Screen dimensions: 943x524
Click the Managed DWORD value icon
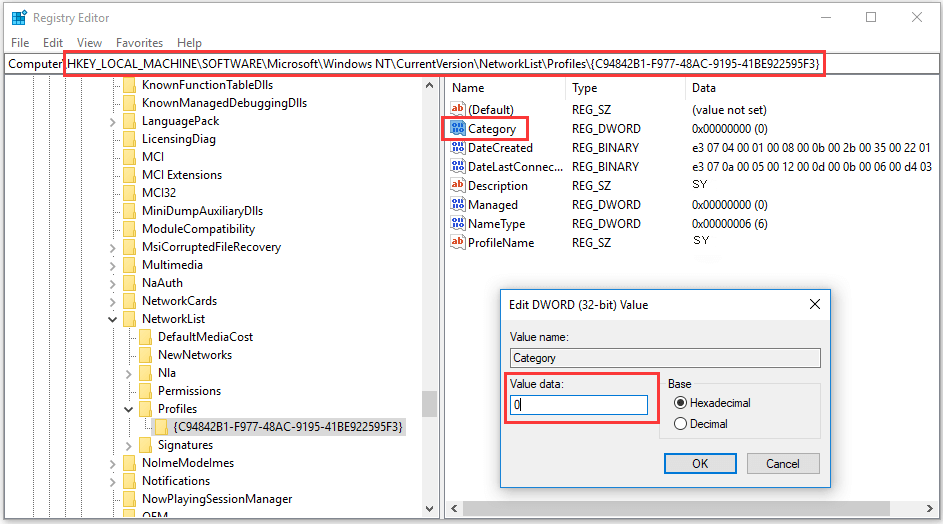pos(458,205)
